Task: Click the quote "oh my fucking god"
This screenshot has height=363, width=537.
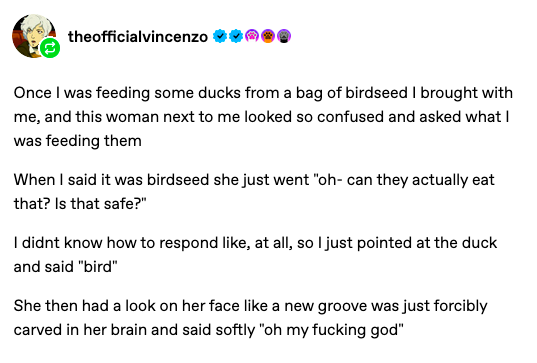Action: click(x=332, y=330)
